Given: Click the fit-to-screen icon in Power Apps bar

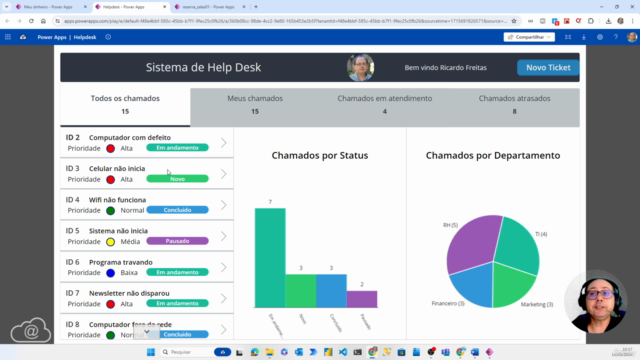Looking at the screenshot, I should click(568, 37).
